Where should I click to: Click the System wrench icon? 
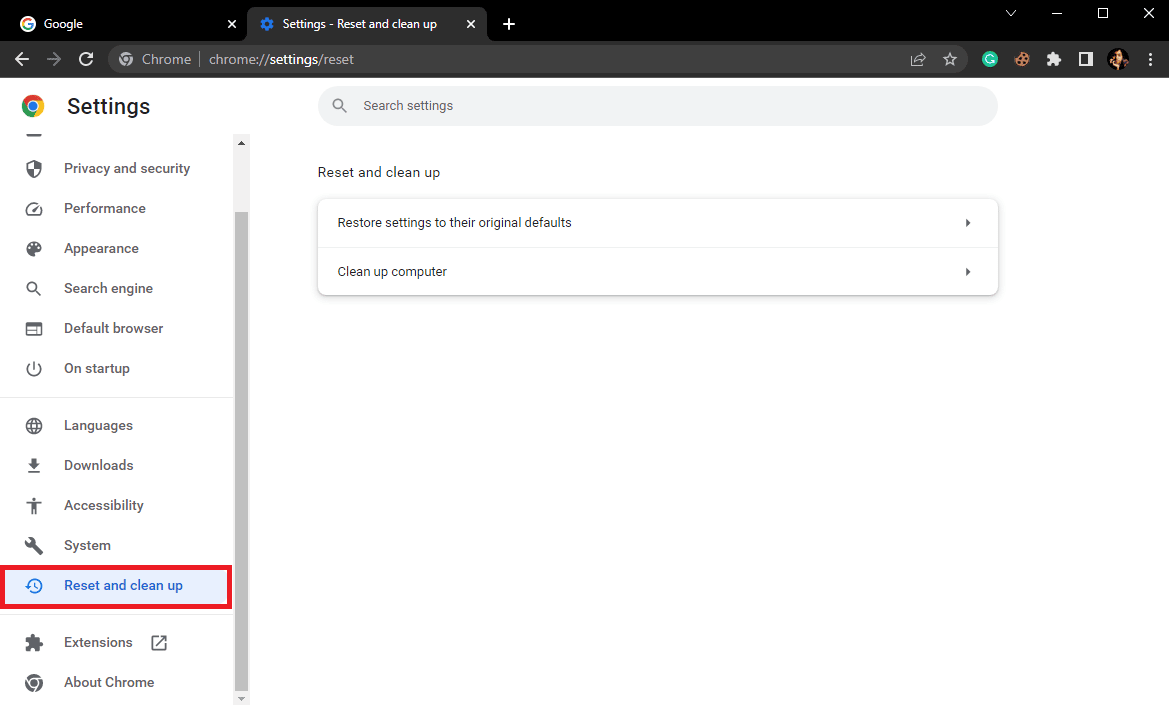(34, 546)
